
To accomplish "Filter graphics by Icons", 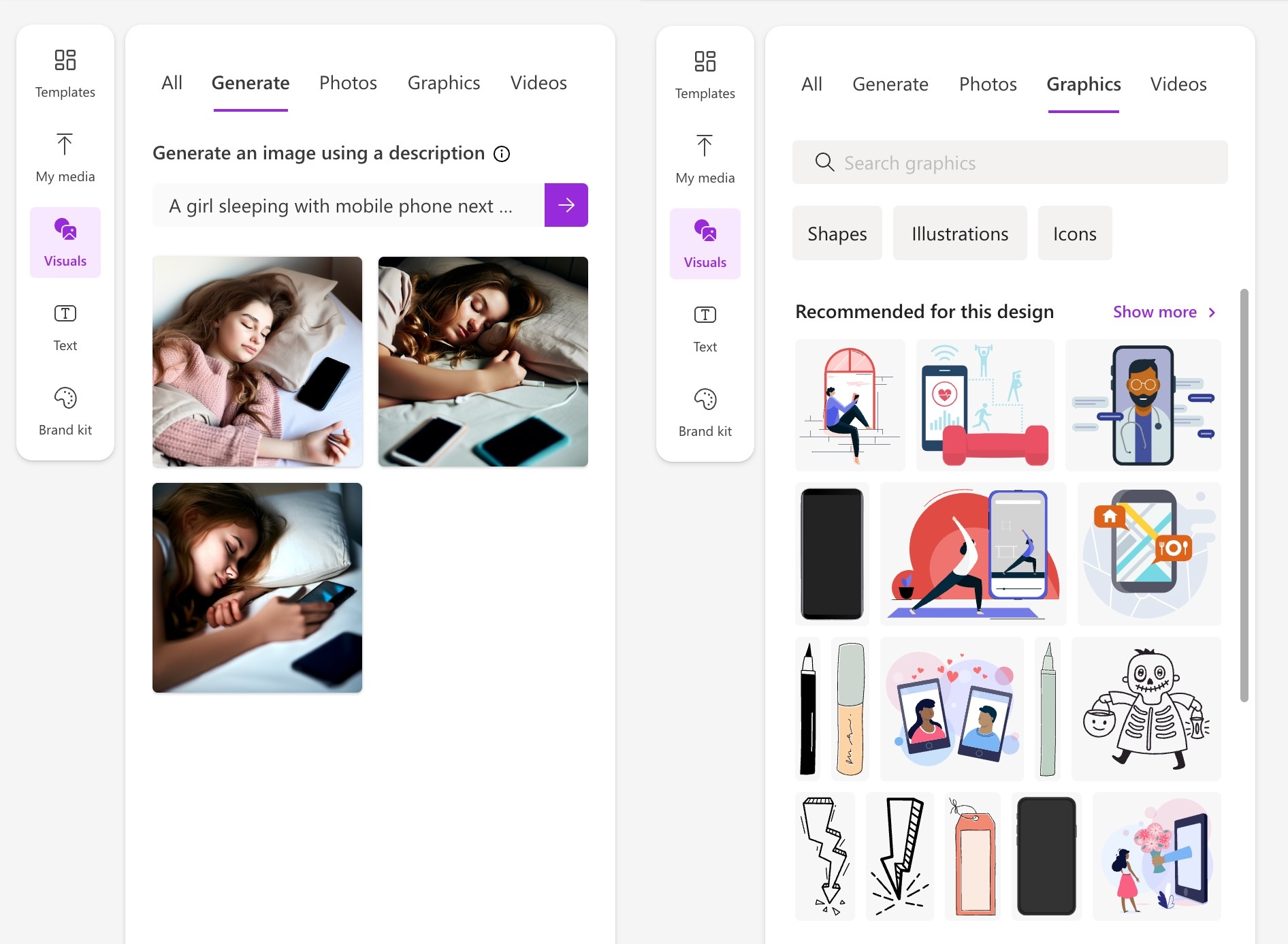I will coord(1074,234).
